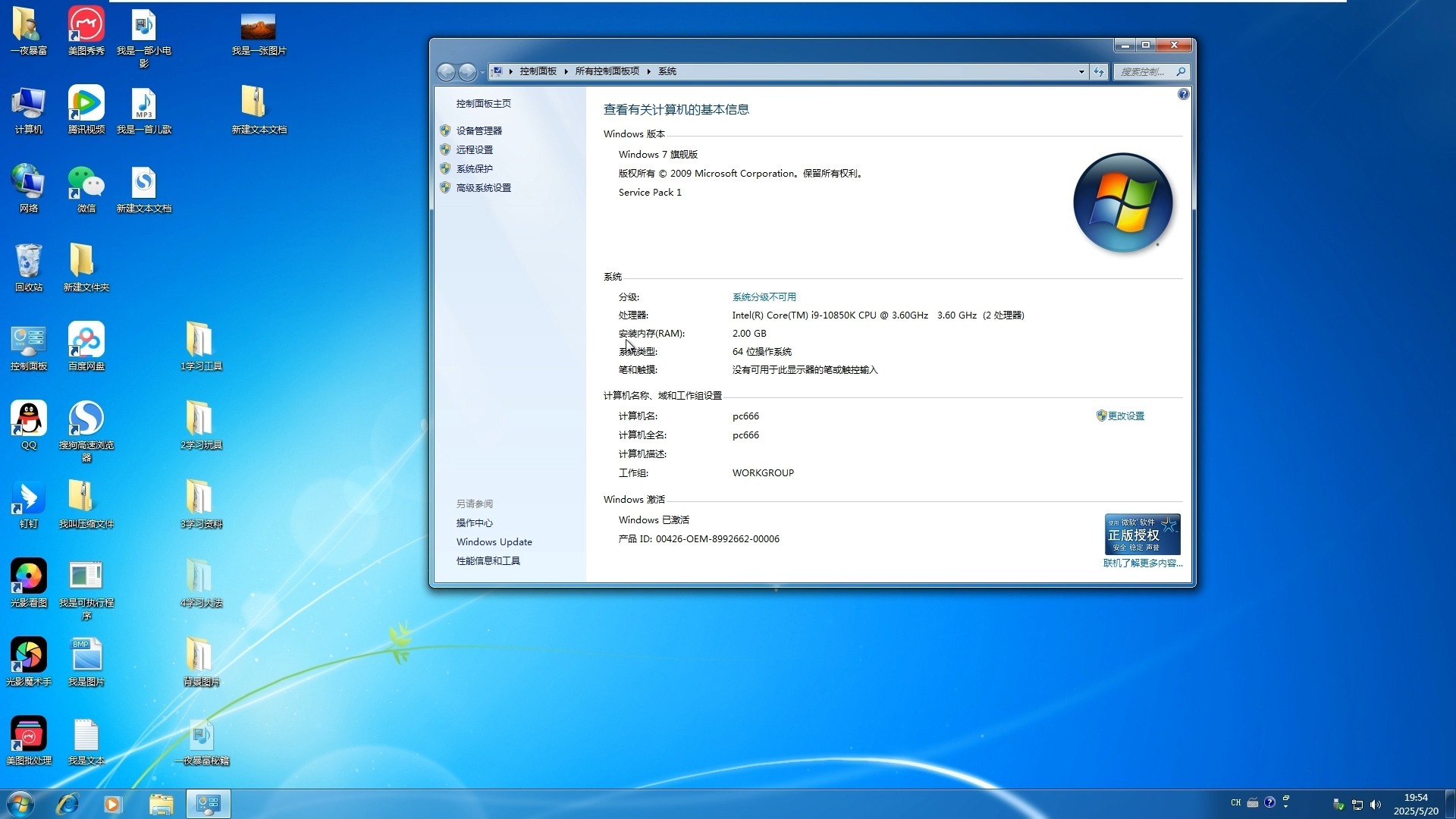Select 一夜暴富秘籍 desktop file
Image resolution: width=1456 pixels, height=819 pixels.
tap(201, 742)
